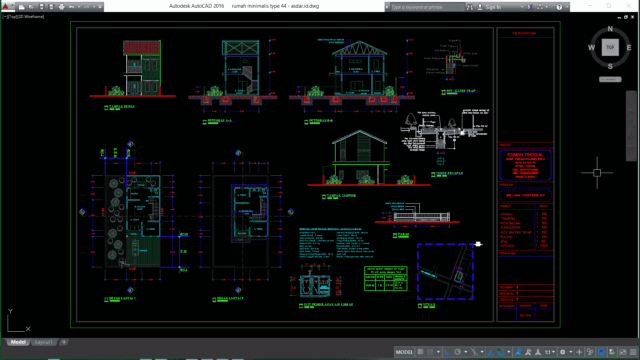Click the N direction on the ViewCube compass
Screen dimensions: 640x360
click(610, 29)
